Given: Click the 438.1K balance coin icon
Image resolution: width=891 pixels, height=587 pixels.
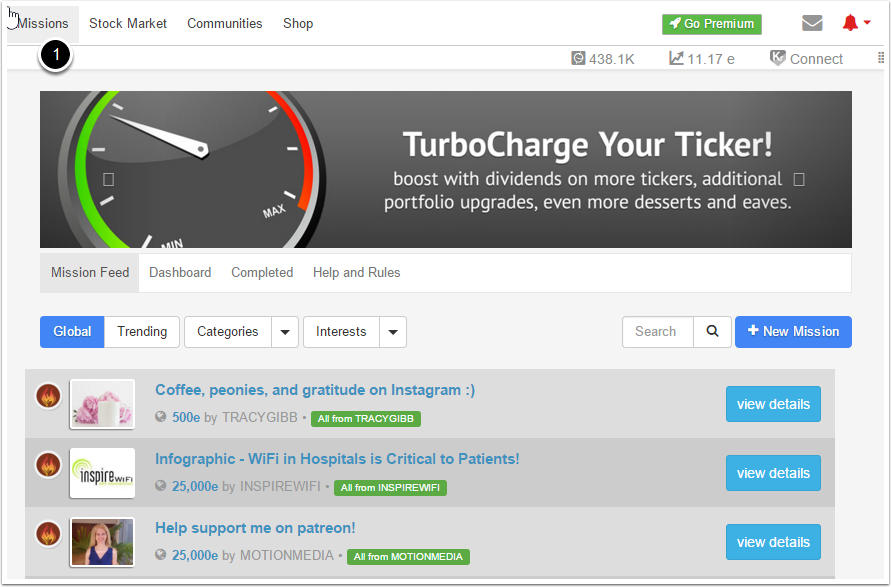Looking at the screenshot, I should click(578, 59).
